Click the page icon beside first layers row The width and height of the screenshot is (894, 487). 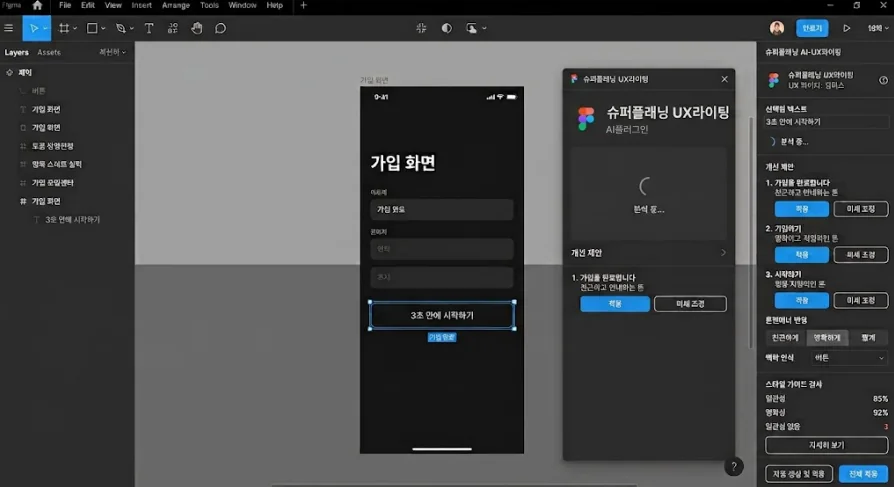pos(9,72)
